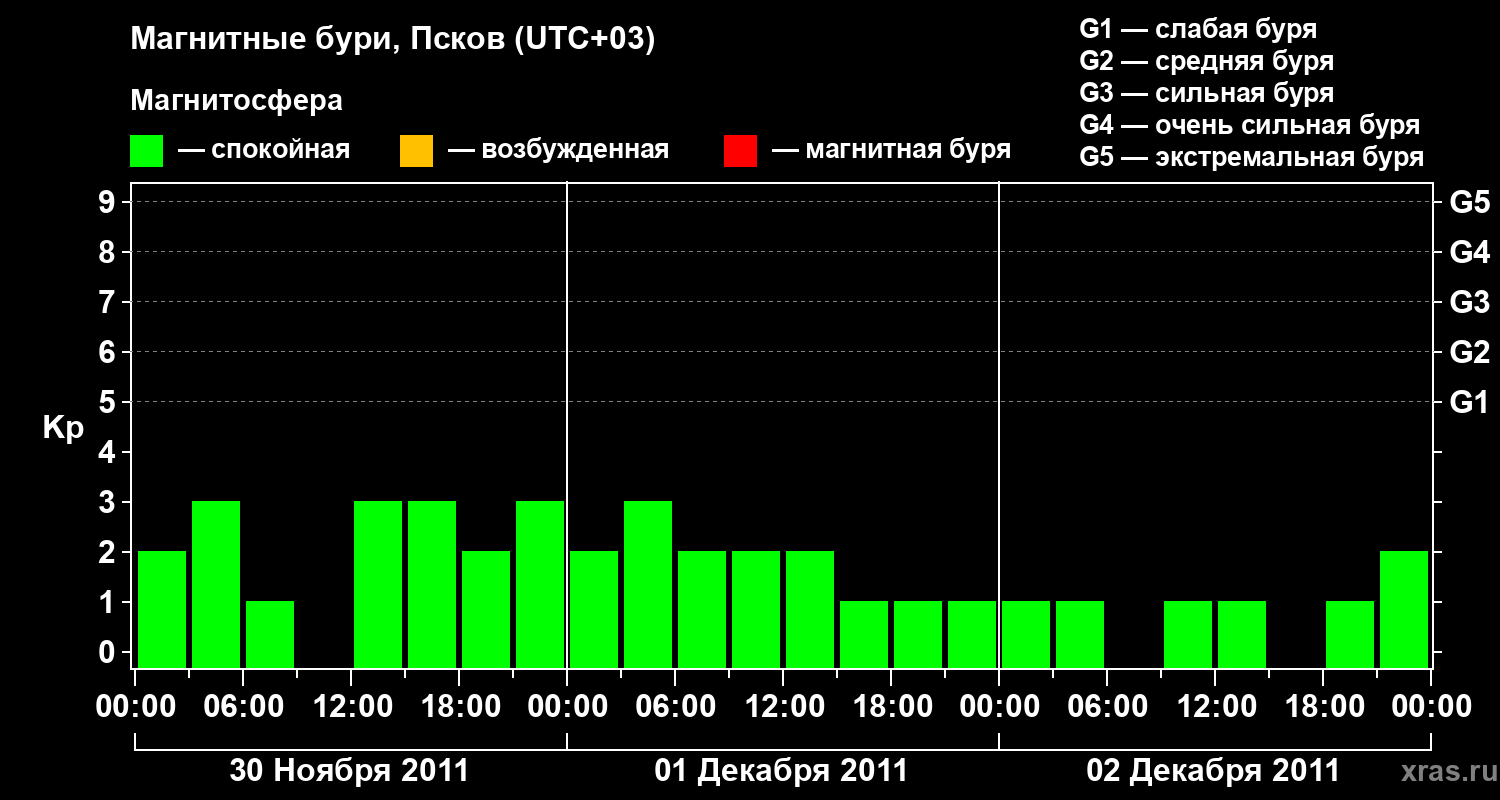Click the 12:00 time label above 02 Декабря
Viewport: 1500px width, 800px height.
[x=1215, y=707]
